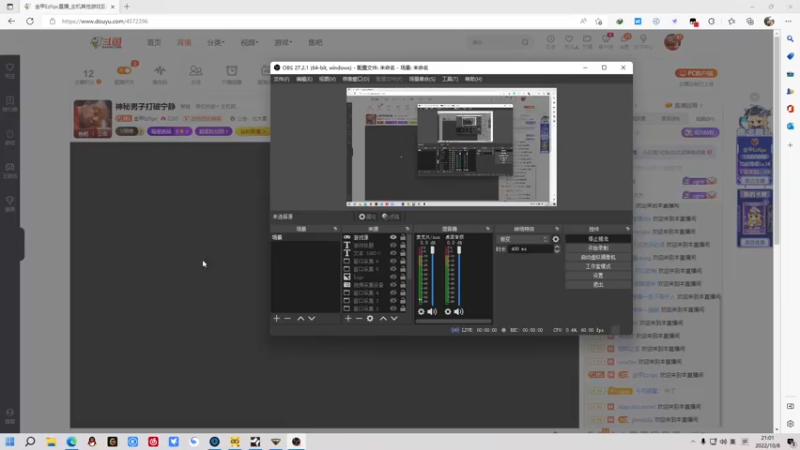
Task: Move source down with arrow in 来源 panel
Action: [x=394, y=318]
